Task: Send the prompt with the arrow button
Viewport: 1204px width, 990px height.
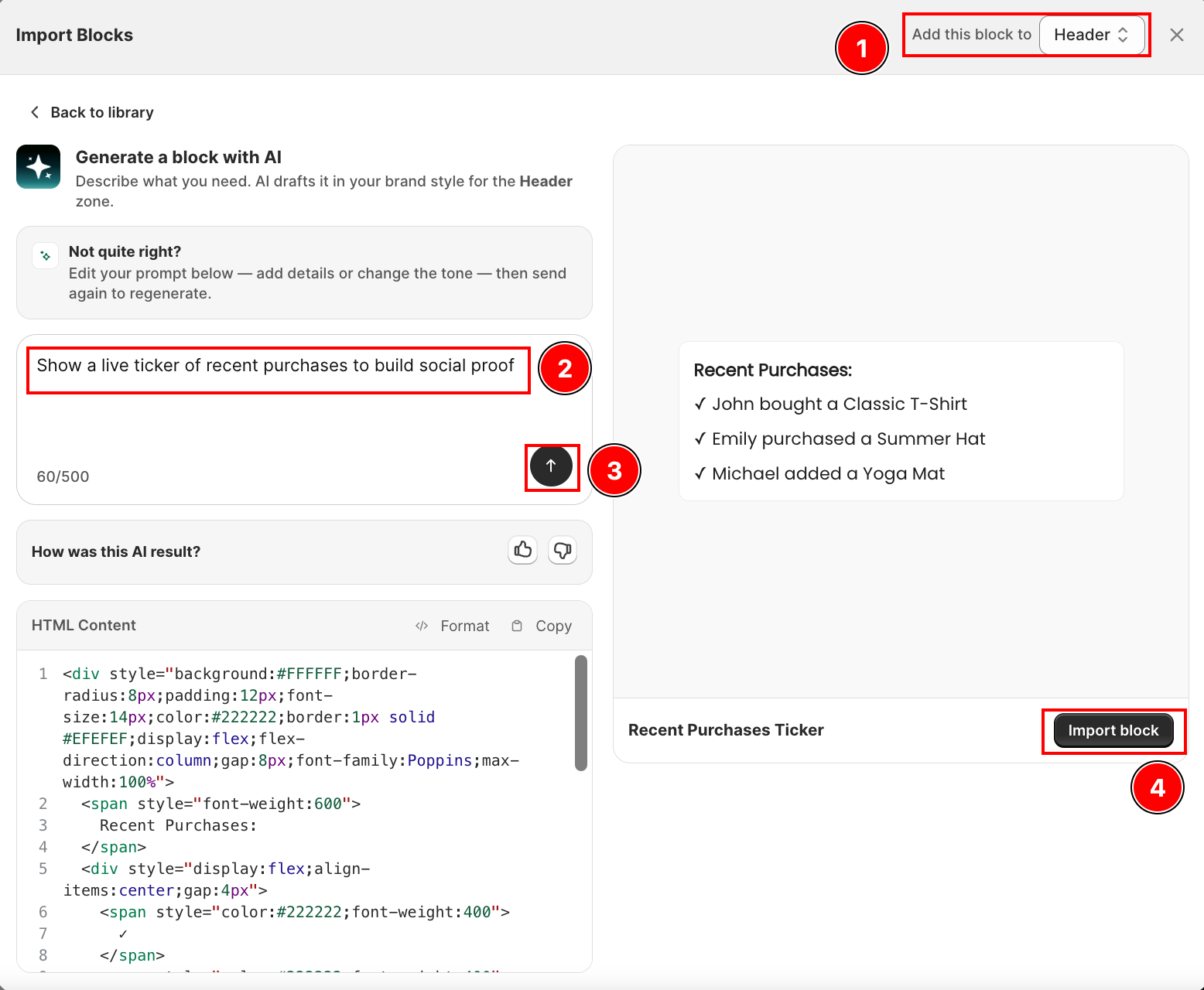Action: [x=551, y=466]
